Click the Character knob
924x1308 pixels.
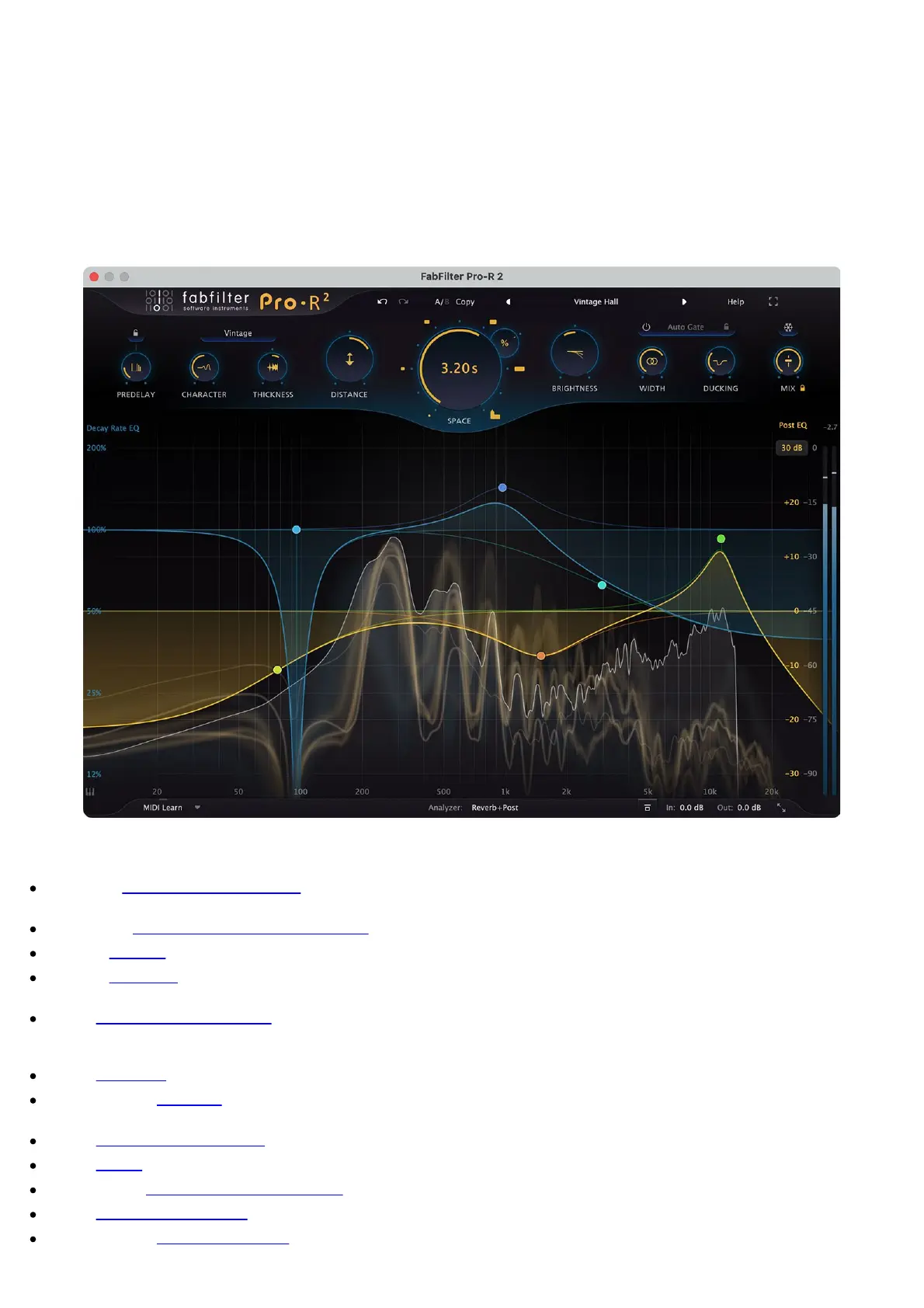[x=204, y=367]
